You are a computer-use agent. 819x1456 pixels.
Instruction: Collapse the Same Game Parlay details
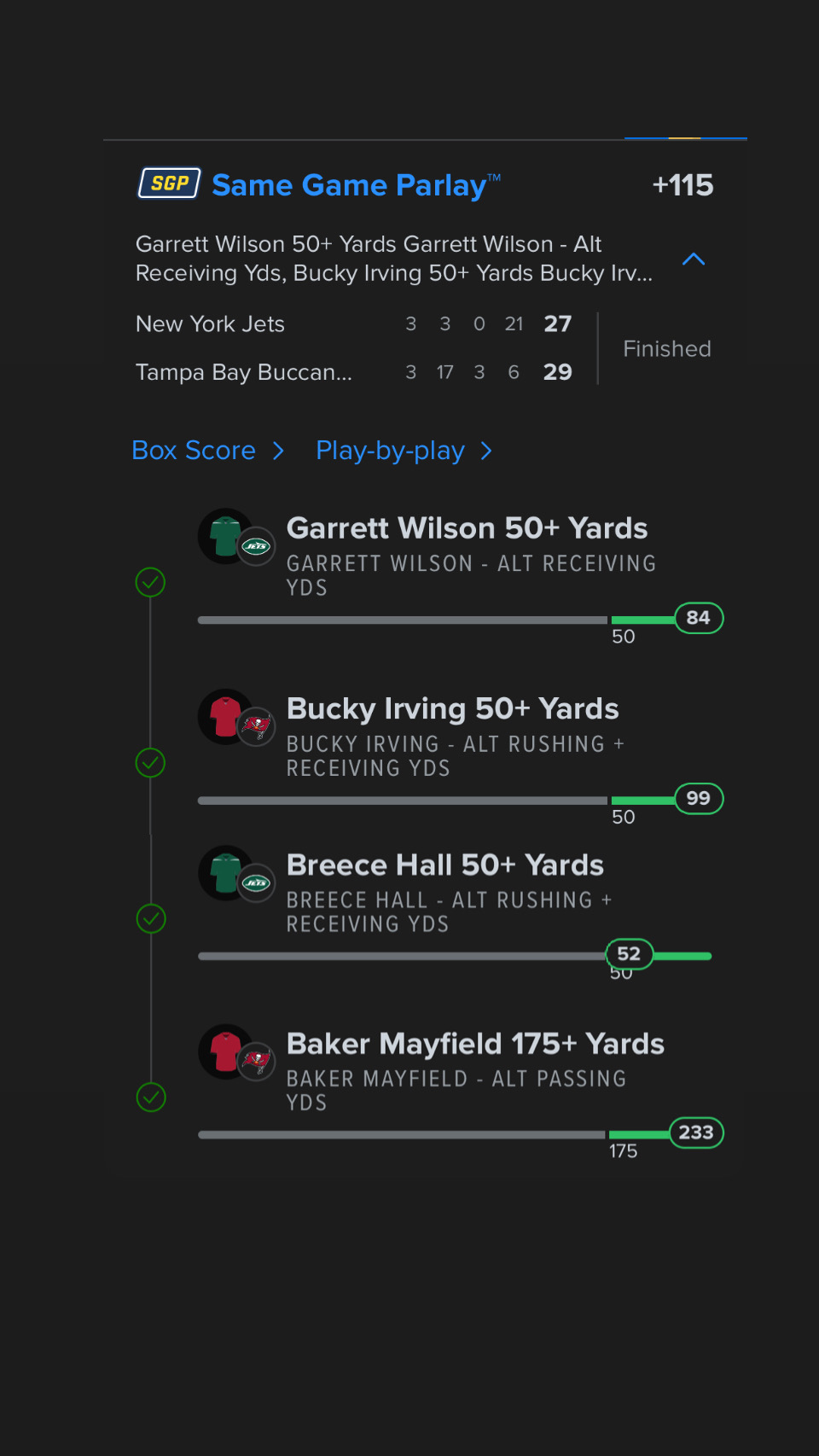click(694, 259)
